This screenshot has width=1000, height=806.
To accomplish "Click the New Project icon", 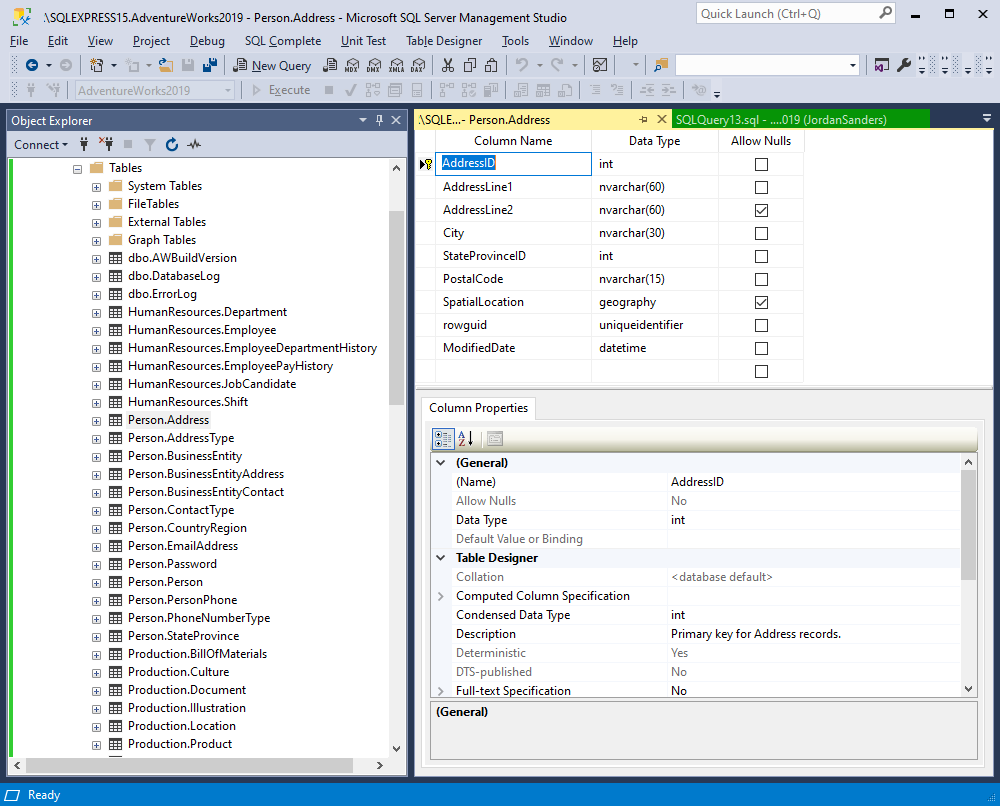I will coord(96,65).
